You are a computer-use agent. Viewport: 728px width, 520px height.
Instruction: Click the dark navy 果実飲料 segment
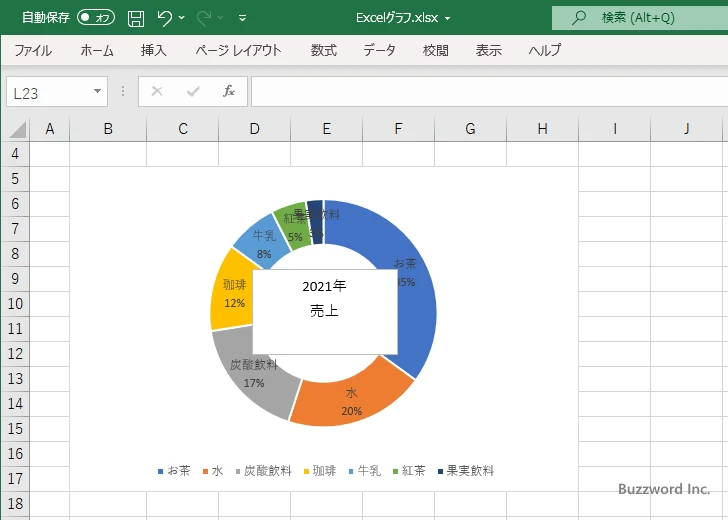(315, 222)
